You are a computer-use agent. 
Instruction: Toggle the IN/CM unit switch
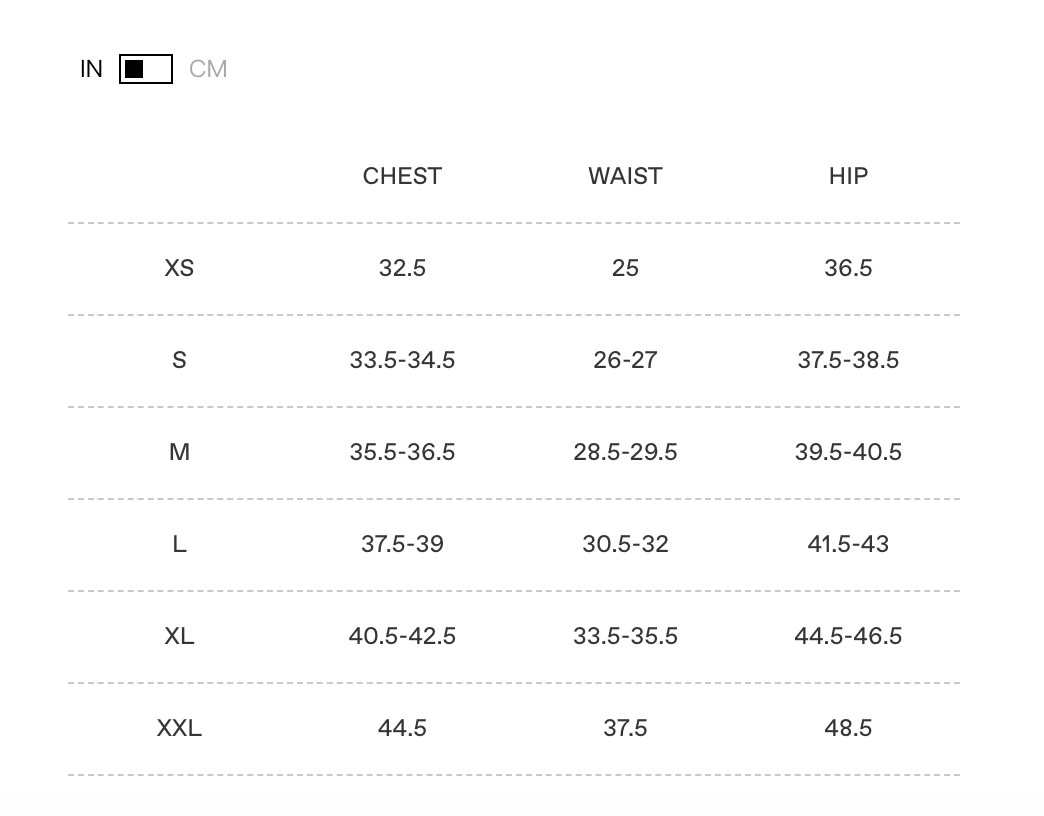[146, 69]
